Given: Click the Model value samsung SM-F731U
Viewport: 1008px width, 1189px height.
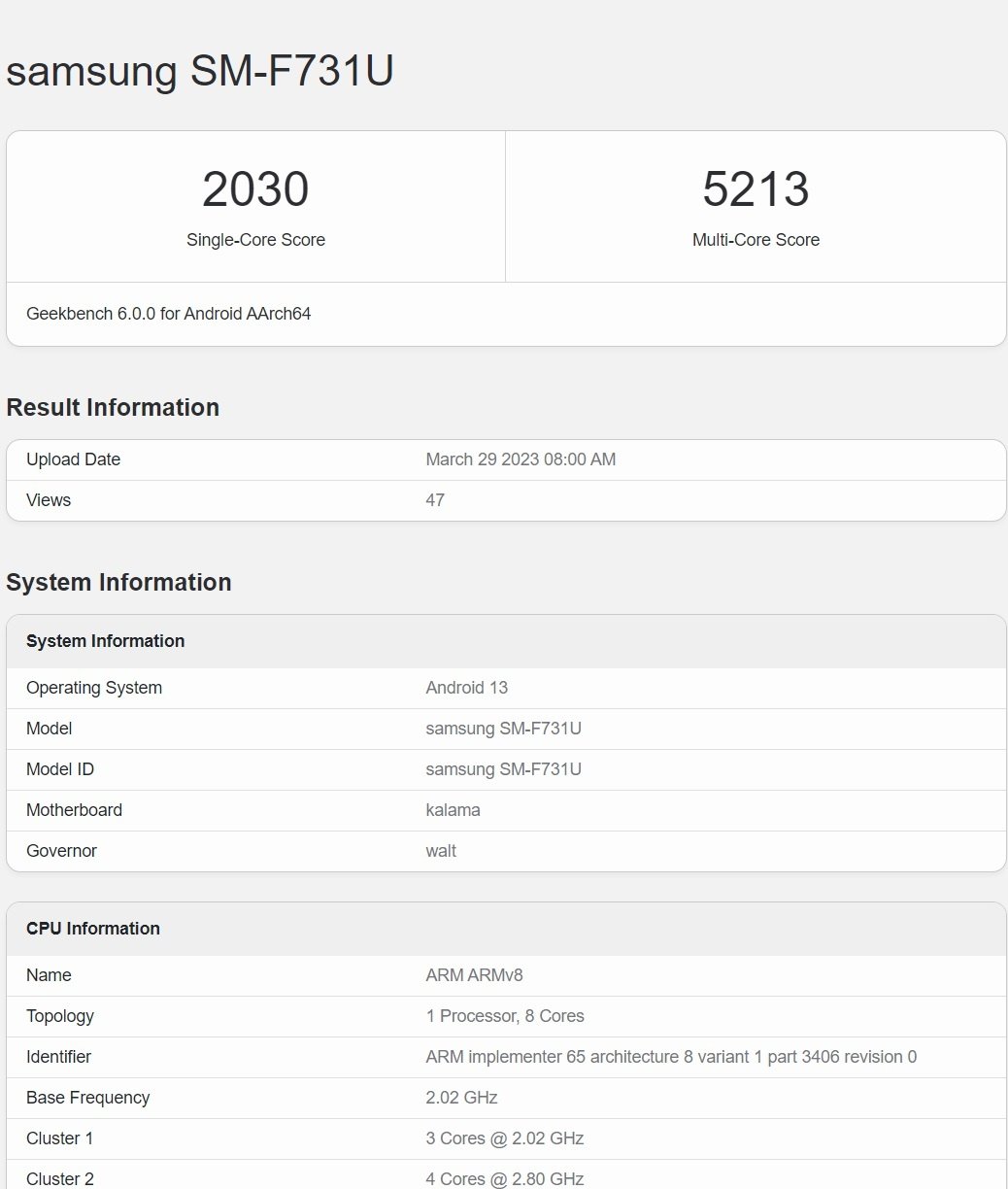Looking at the screenshot, I should point(503,729).
